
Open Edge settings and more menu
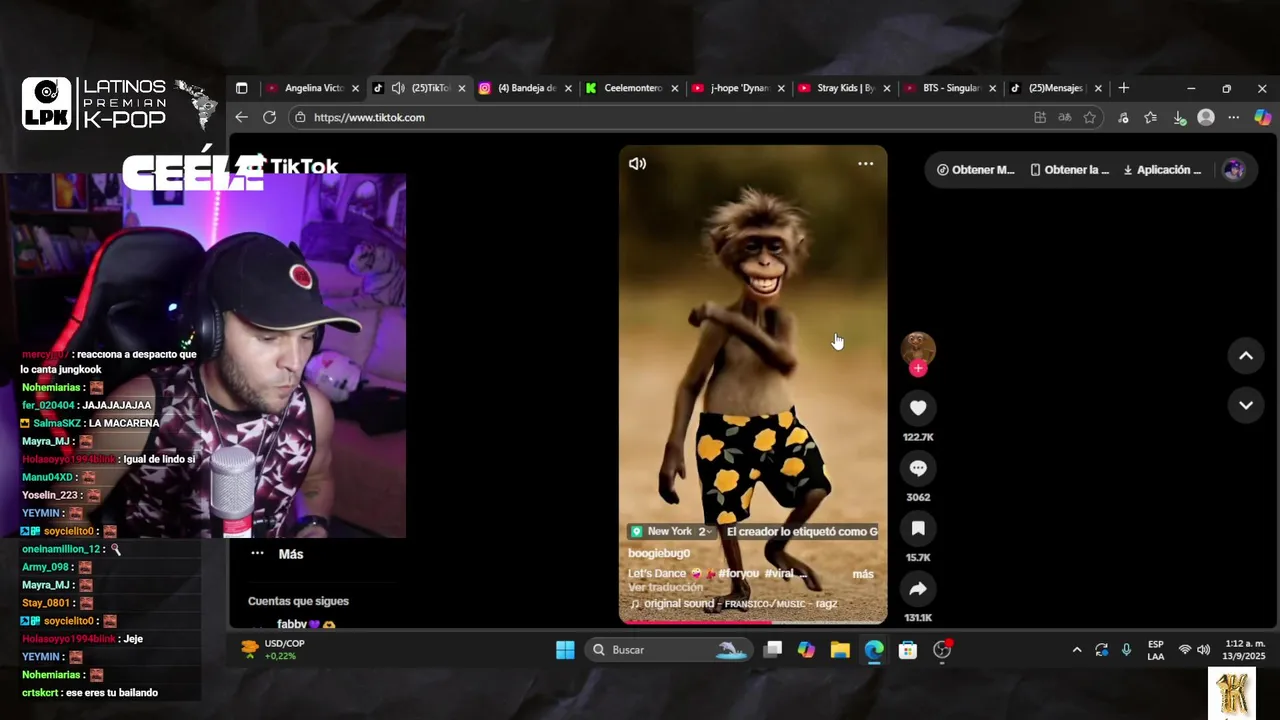pos(1234,117)
